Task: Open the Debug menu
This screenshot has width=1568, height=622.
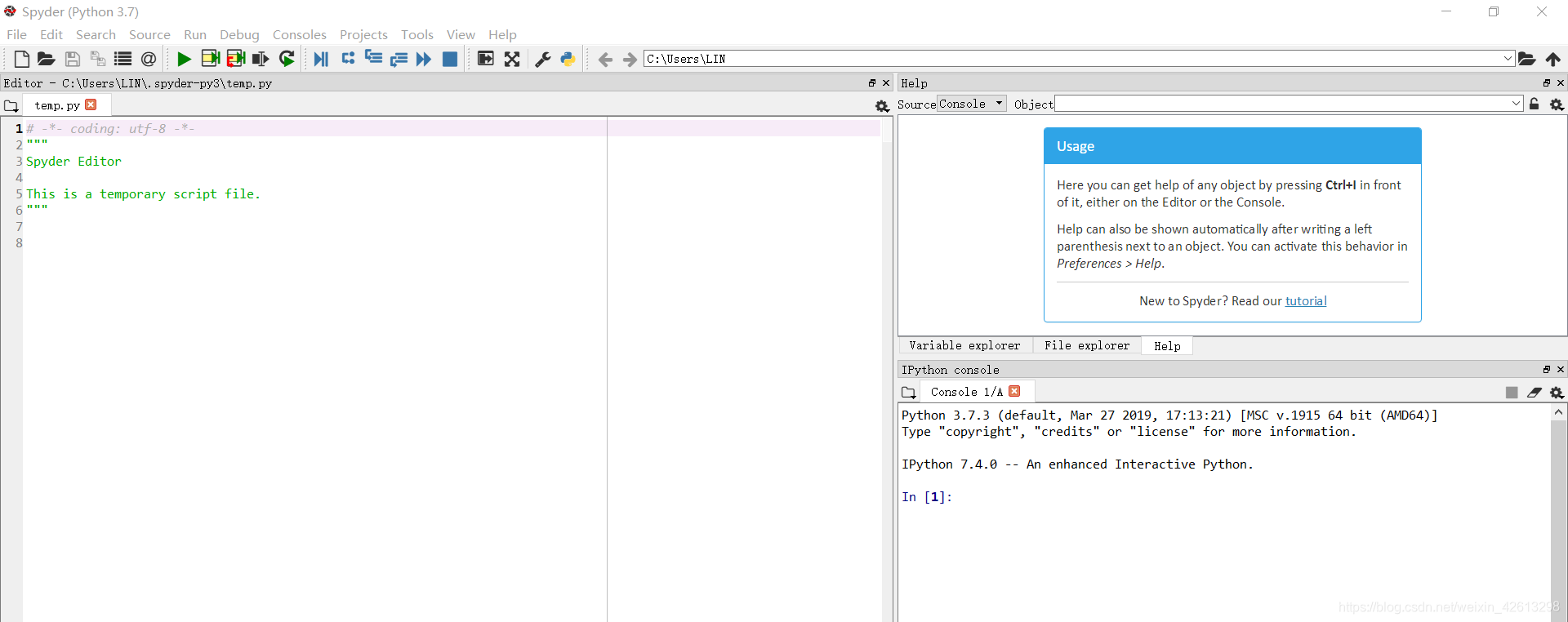Action: pos(239,34)
